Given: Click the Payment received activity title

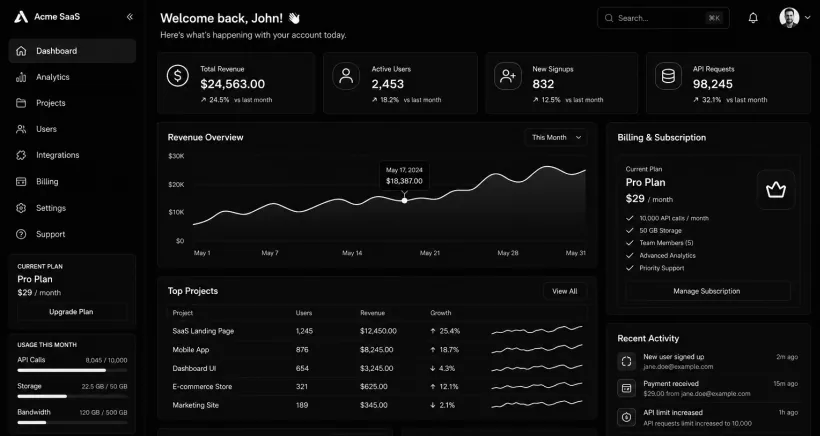Looking at the screenshot, I should click(x=670, y=383).
